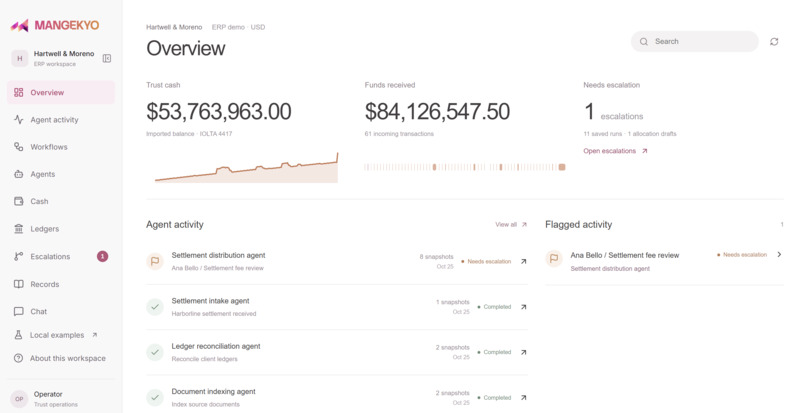
Task: Click the Agents robot icon
Action: 19,174
